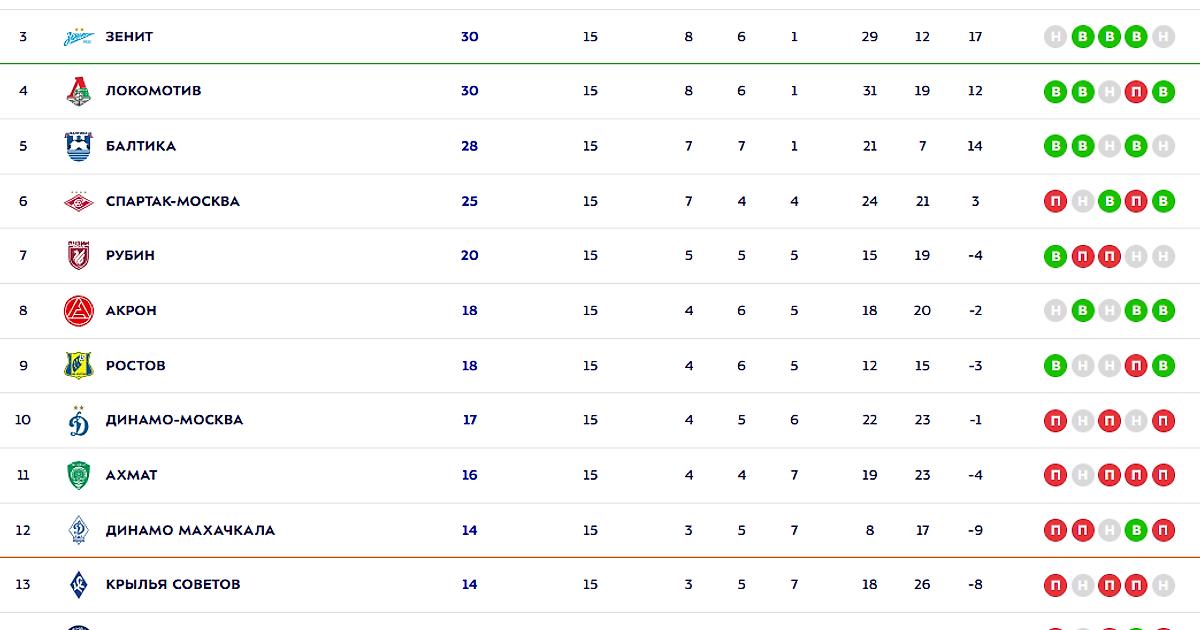The height and width of the screenshot is (630, 1200).
Task: Click the Dynamo Makhachkala logo
Action: click(x=78, y=530)
